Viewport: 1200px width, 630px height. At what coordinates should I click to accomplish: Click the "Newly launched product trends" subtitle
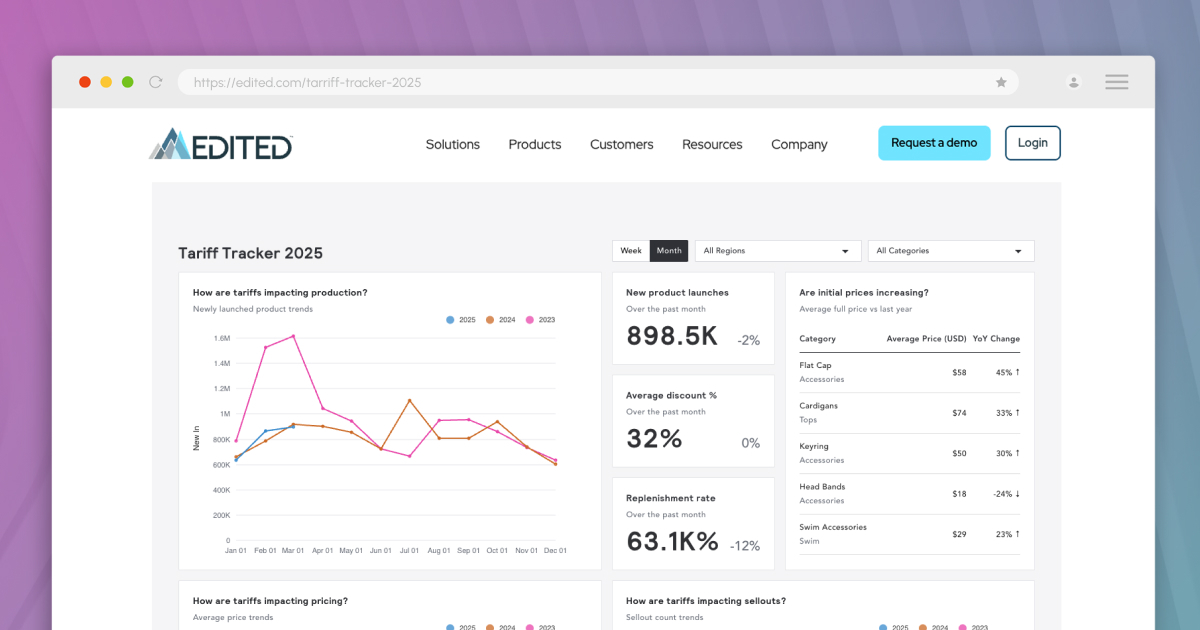[x=253, y=309]
